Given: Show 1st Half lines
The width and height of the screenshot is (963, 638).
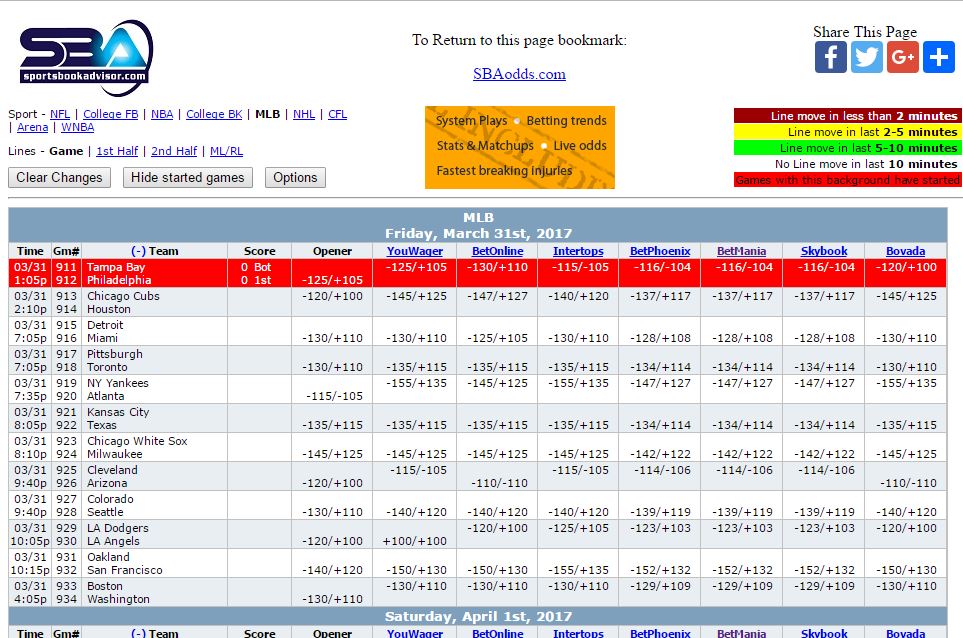Looking at the screenshot, I should pyautogui.click(x=117, y=151).
